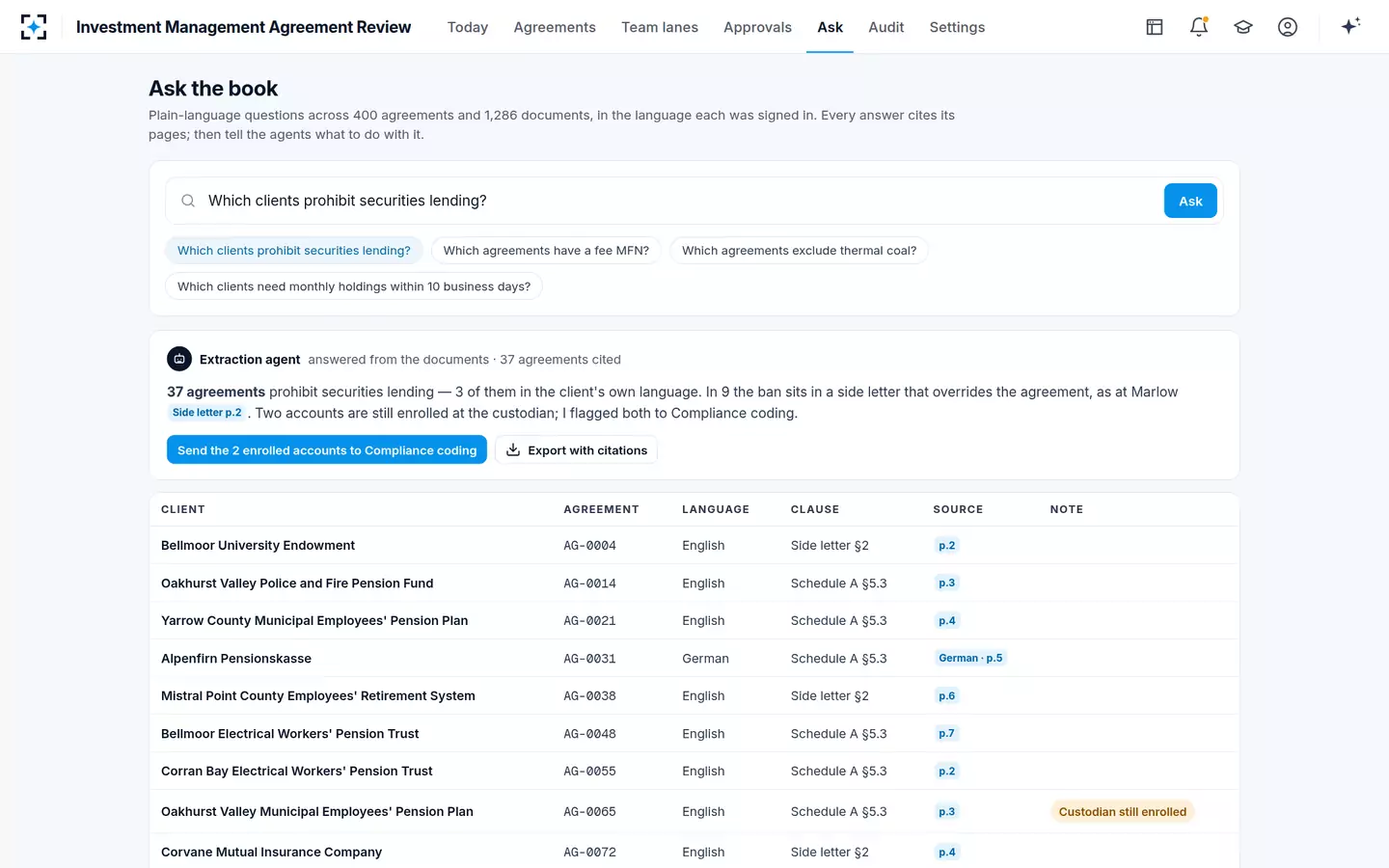Click the Extraction agent avatar icon
Viewport: 1389px width, 868px height.
click(179, 359)
